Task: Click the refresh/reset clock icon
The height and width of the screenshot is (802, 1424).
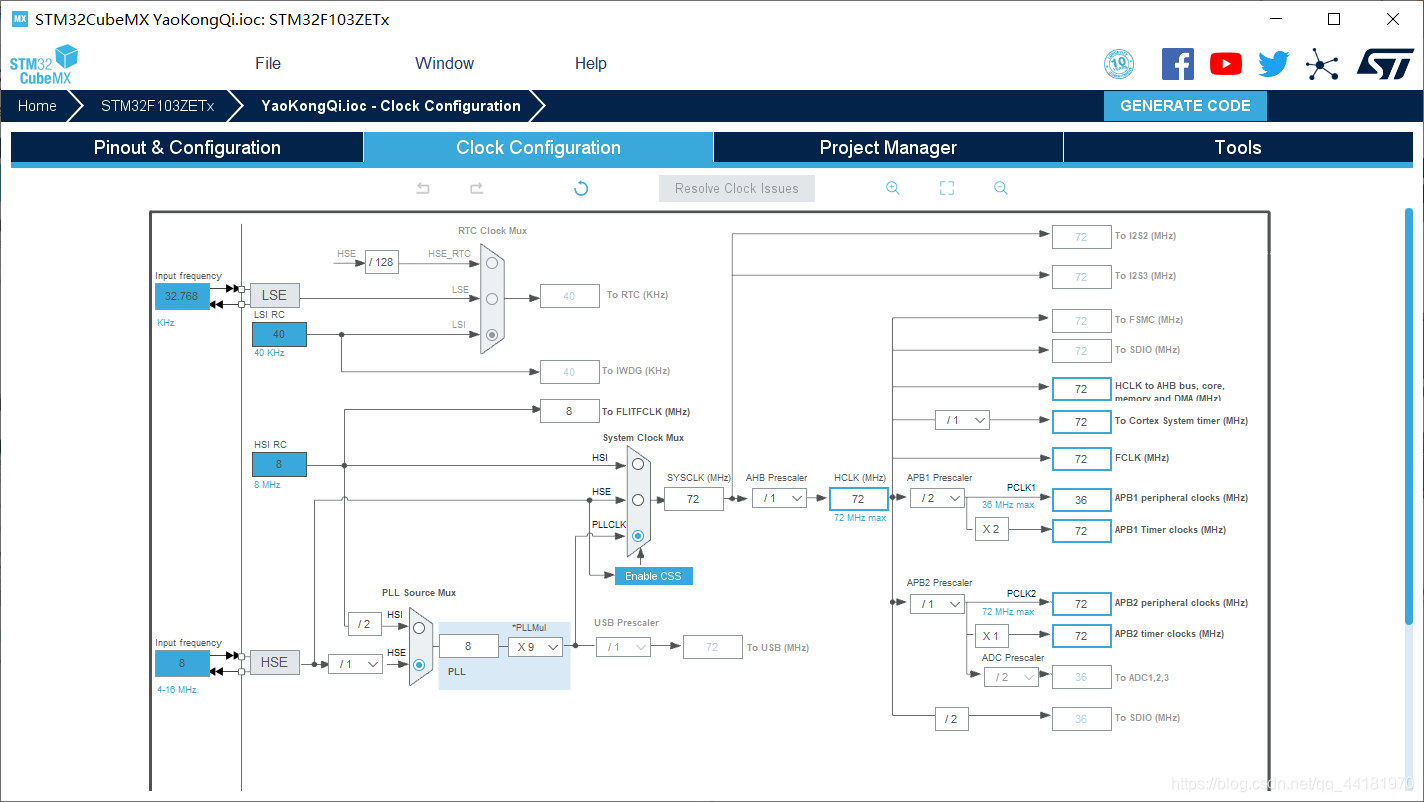Action: tap(581, 188)
